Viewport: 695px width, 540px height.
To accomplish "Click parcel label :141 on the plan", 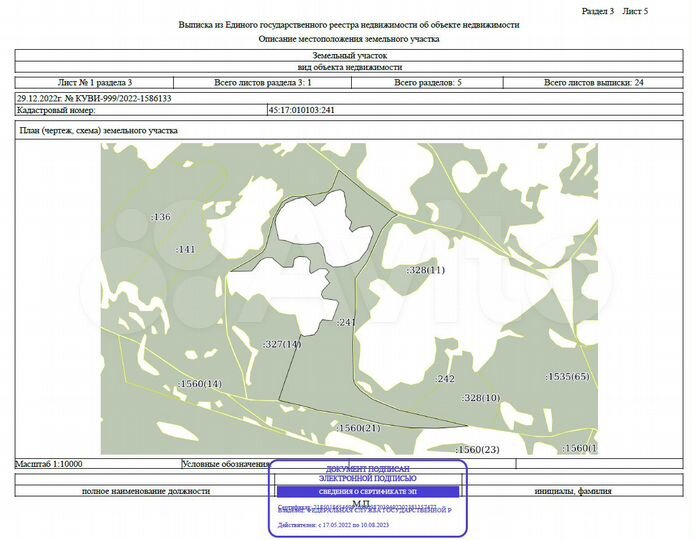I will coord(185,250).
